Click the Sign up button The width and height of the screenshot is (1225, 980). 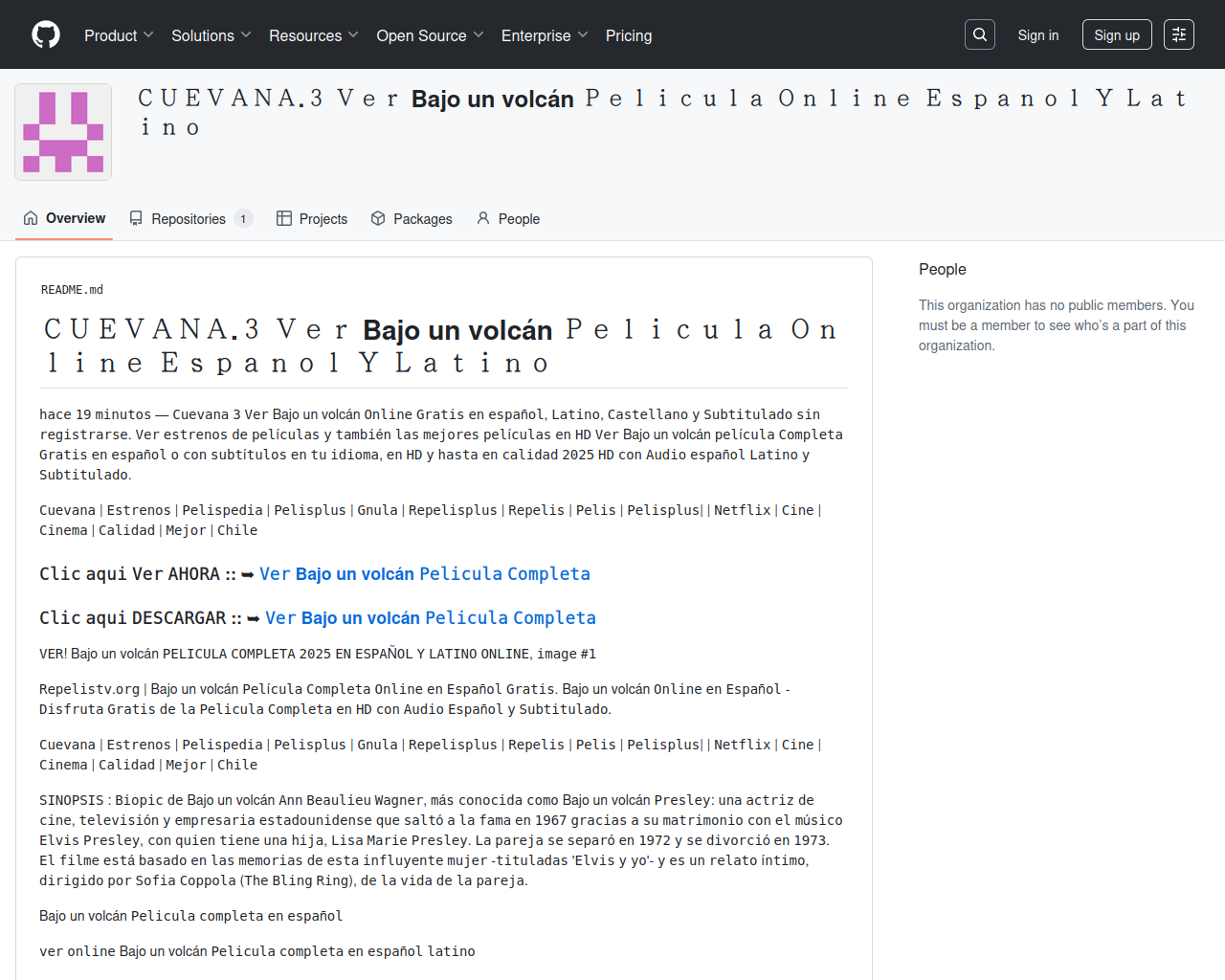tap(1117, 35)
